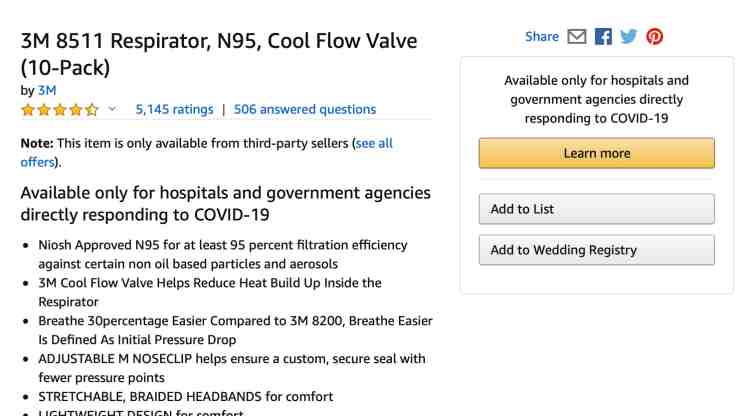740x416 pixels.
Task: Open the star rating breakdown chevron
Action: (112, 109)
